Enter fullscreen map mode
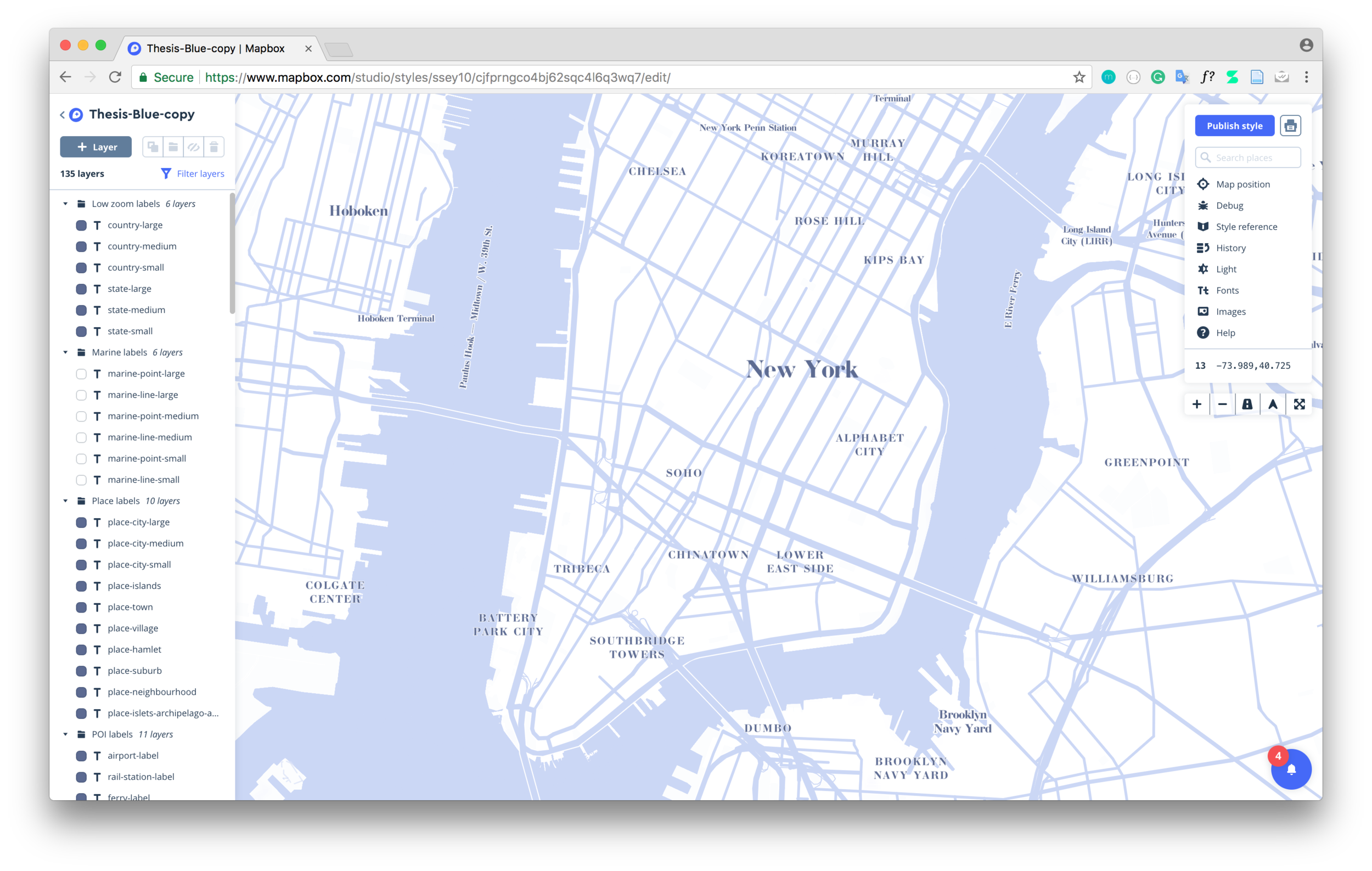1372x871 pixels. (x=1299, y=404)
